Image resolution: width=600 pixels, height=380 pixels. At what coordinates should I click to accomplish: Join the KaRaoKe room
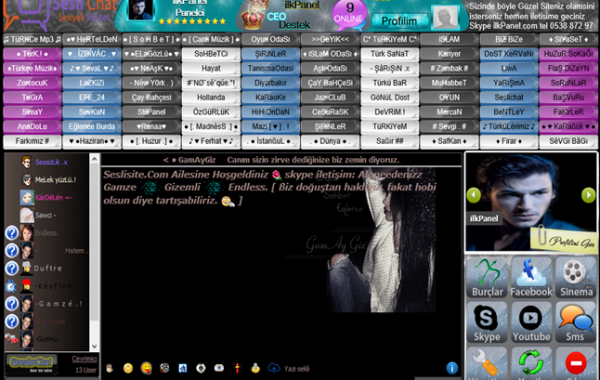tap(271, 98)
